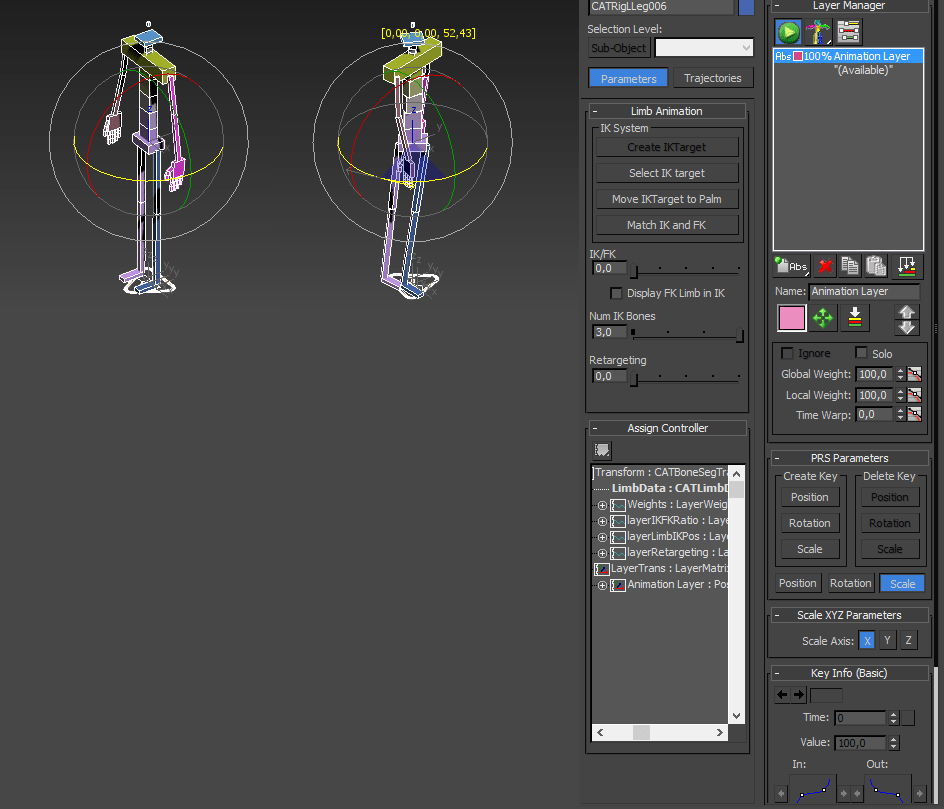Select the Parameters tab
Screen dimensions: 944x809
click(627, 77)
